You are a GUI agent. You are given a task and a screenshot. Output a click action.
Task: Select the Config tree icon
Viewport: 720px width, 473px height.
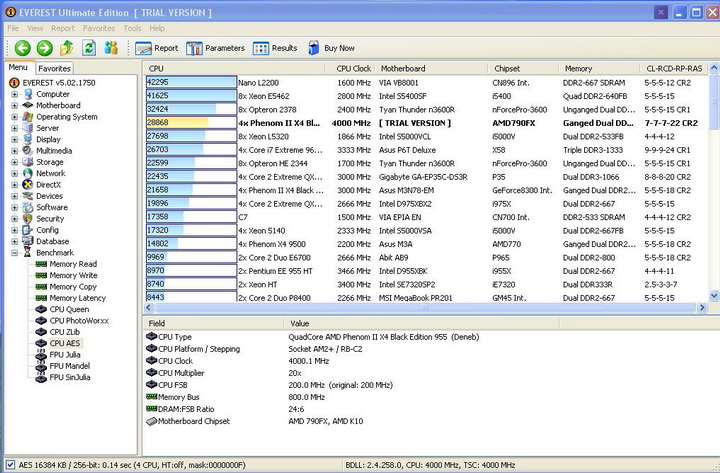(28, 230)
